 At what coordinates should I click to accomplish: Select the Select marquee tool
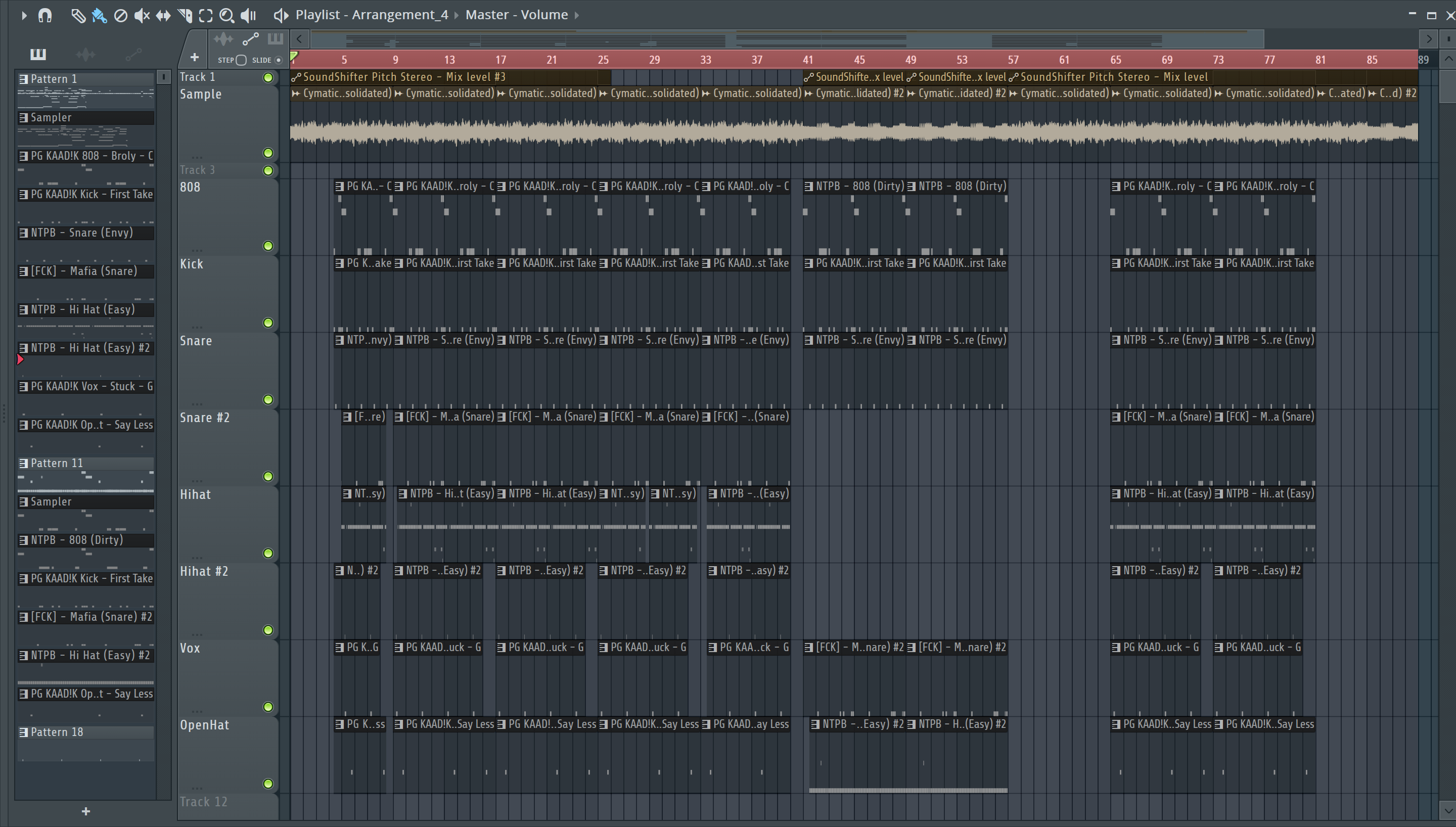pos(206,15)
